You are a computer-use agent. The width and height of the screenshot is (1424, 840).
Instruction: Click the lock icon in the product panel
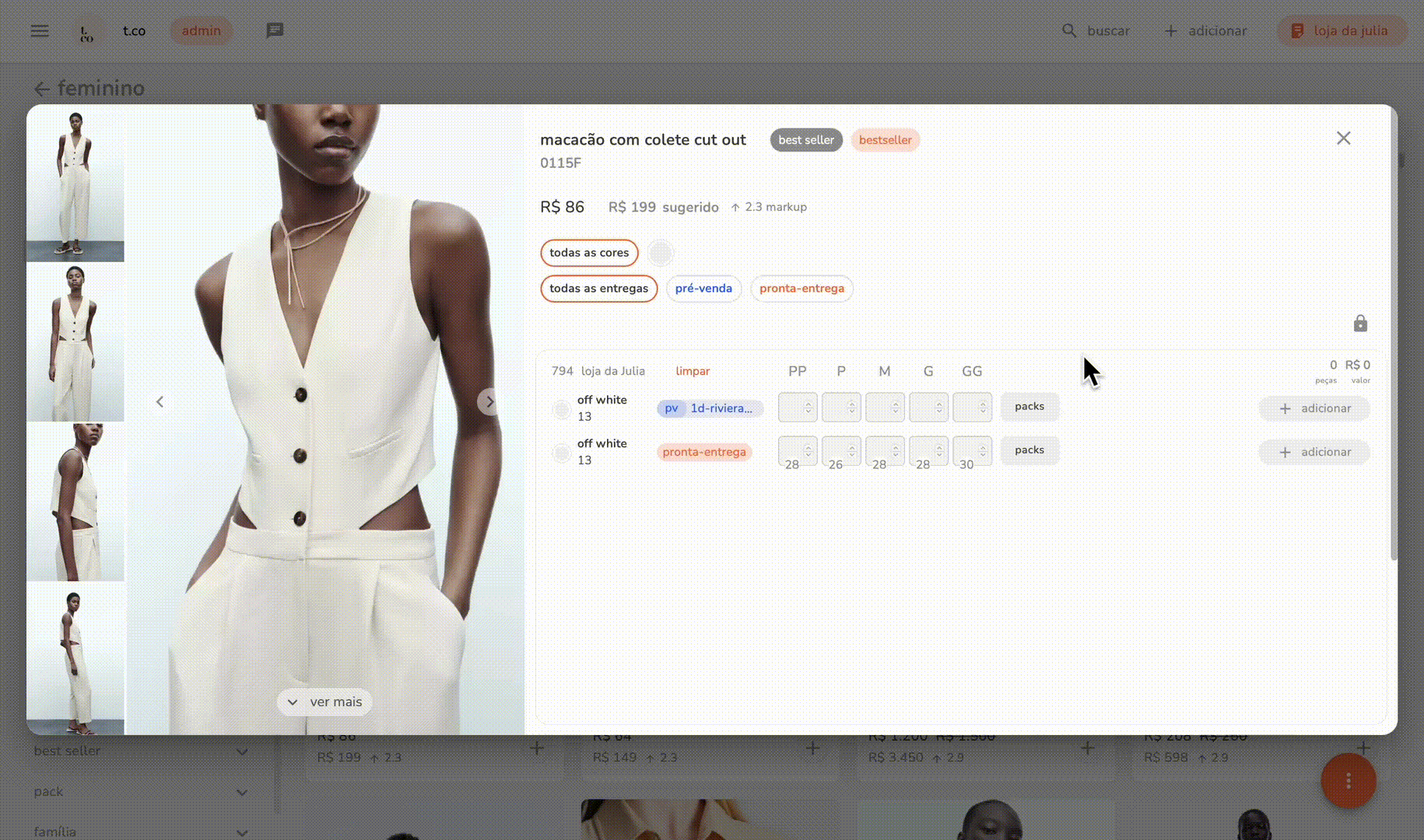coord(1360,323)
